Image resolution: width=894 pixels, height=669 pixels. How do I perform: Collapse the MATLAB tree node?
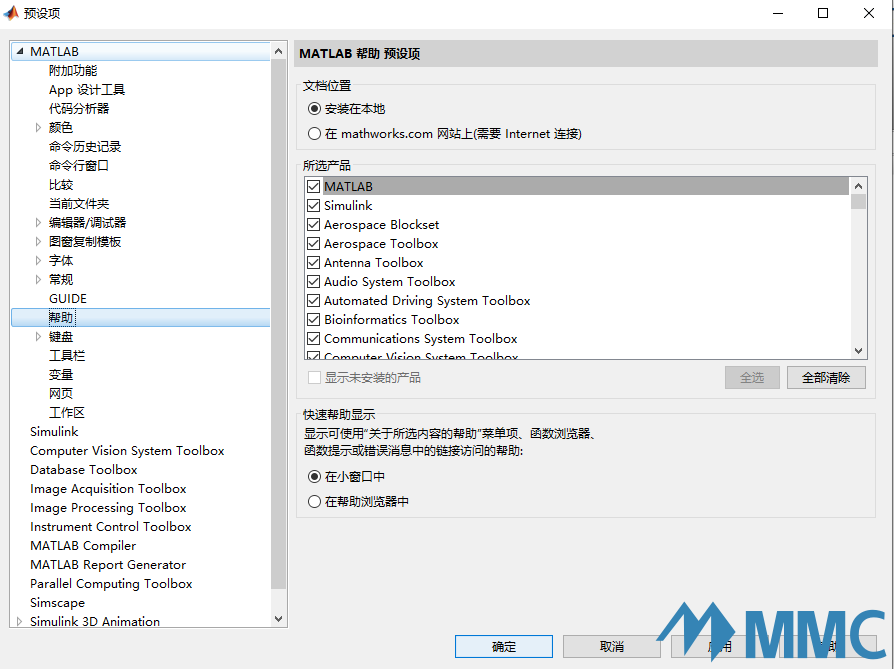tap(20, 51)
